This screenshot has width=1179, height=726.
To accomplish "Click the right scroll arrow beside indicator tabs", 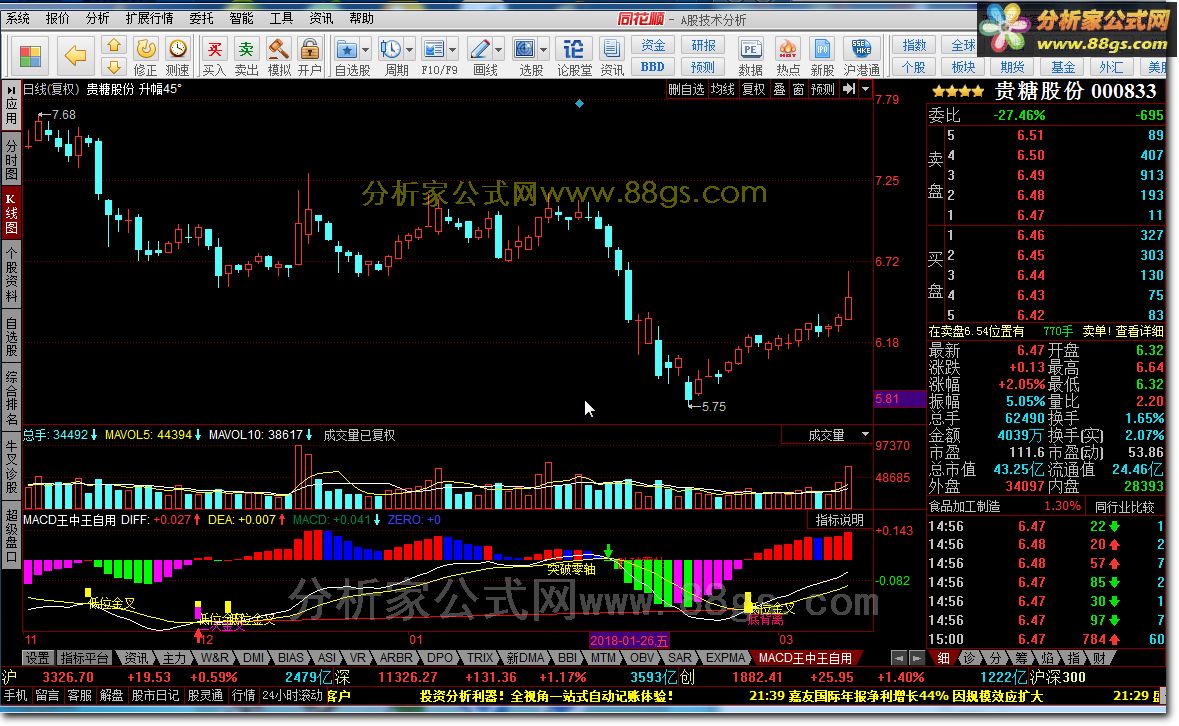I will [917, 658].
